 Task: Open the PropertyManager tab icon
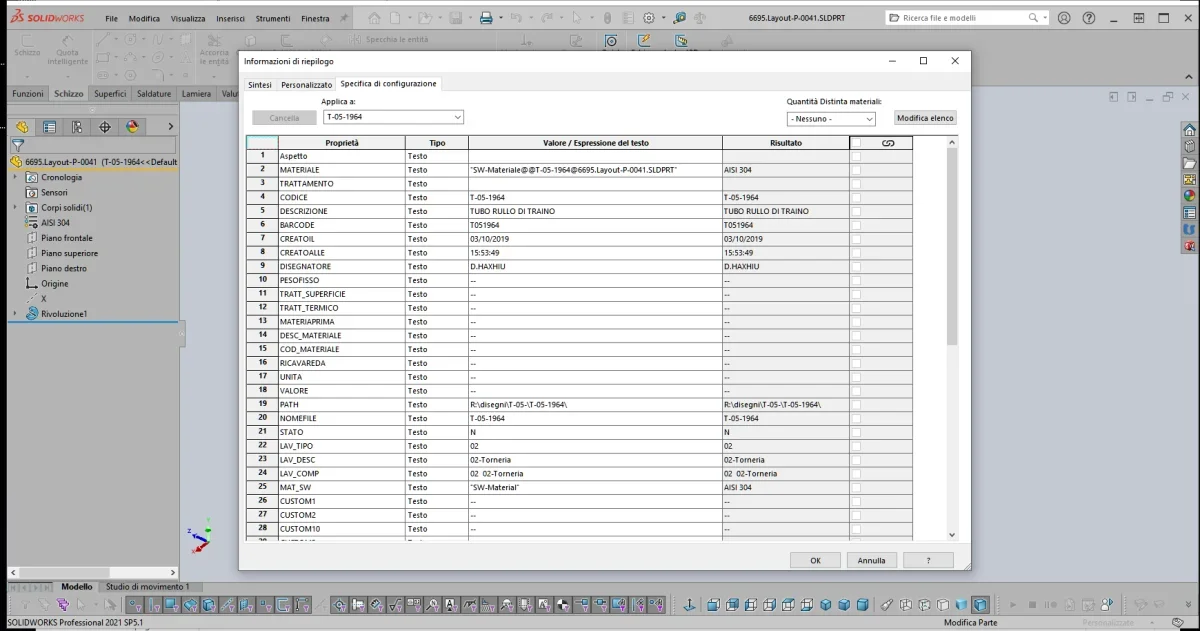pyautogui.click(x=49, y=127)
